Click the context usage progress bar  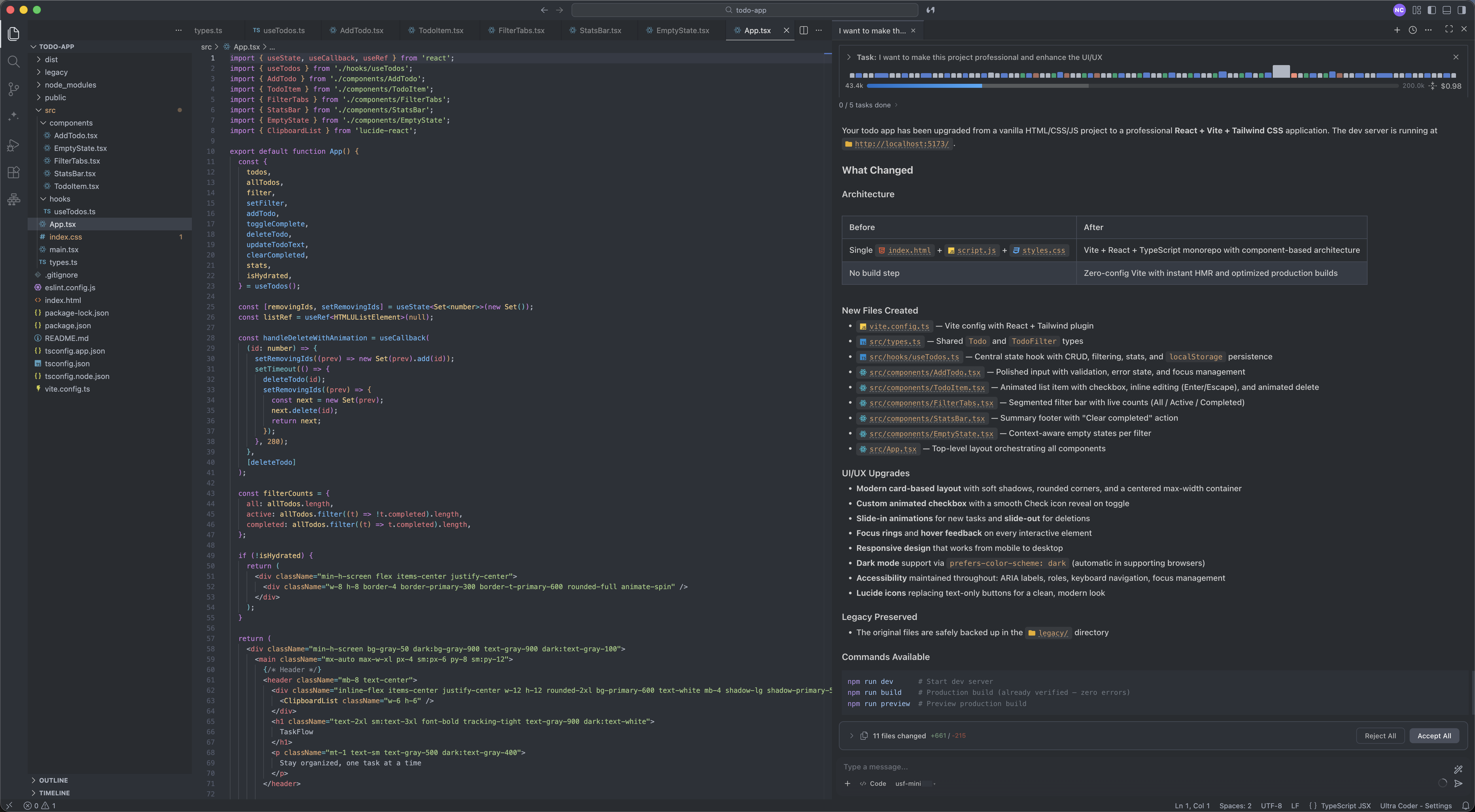(x=1132, y=86)
